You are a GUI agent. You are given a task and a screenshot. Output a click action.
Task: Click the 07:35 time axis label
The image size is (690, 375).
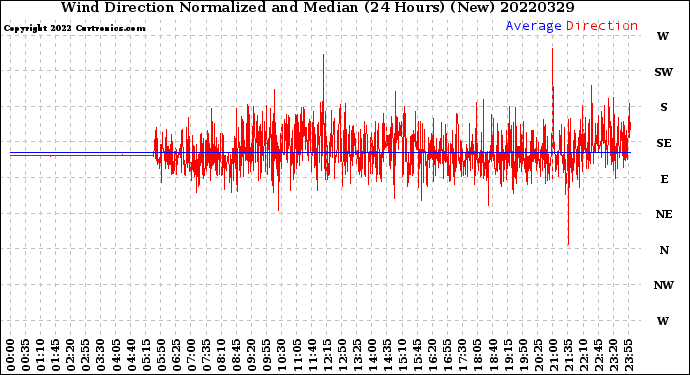pyautogui.click(x=206, y=356)
